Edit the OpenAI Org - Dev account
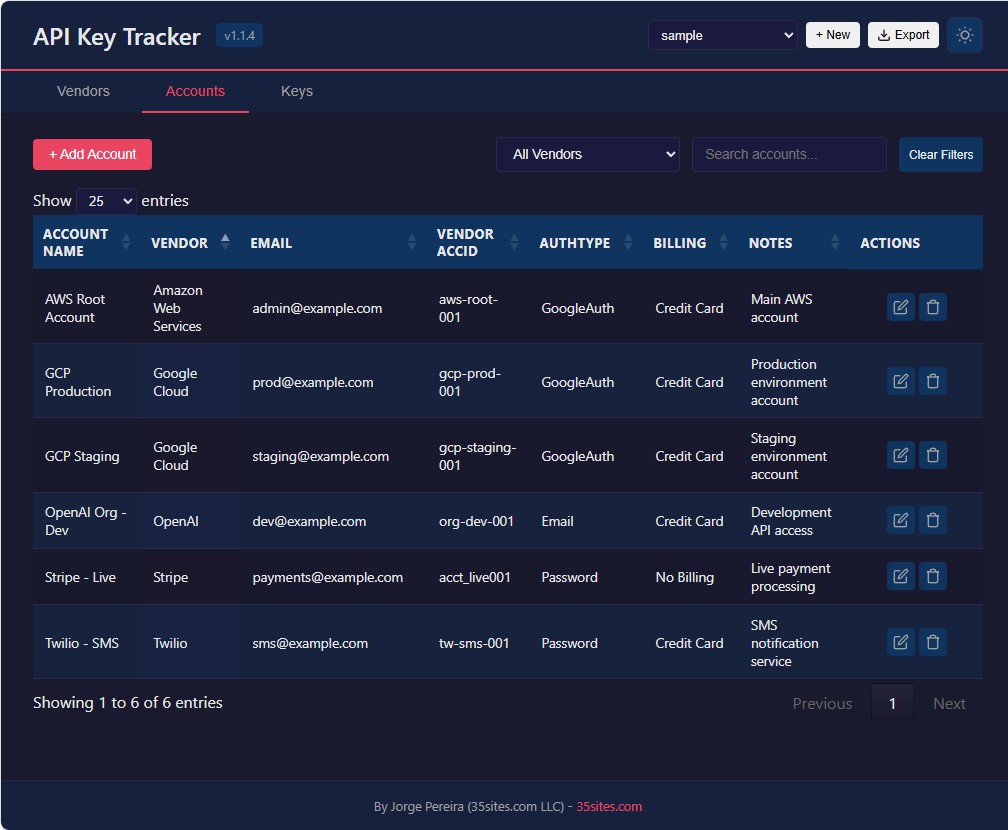1008x830 pixels. (900, 520)
